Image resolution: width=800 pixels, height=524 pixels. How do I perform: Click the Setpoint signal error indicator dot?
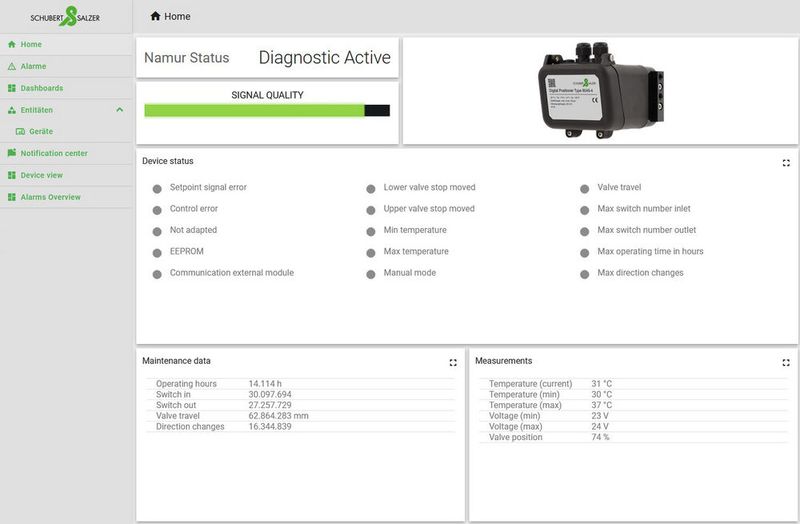157,189
